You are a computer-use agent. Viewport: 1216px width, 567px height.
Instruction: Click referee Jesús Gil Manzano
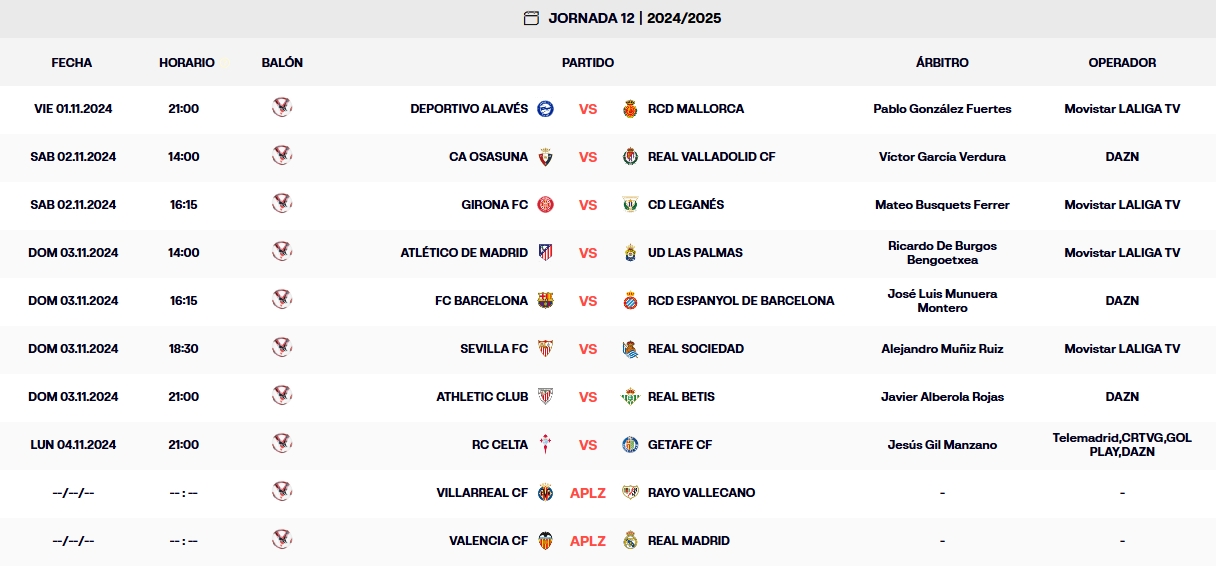pyautogui.click(x=942, y=444)
